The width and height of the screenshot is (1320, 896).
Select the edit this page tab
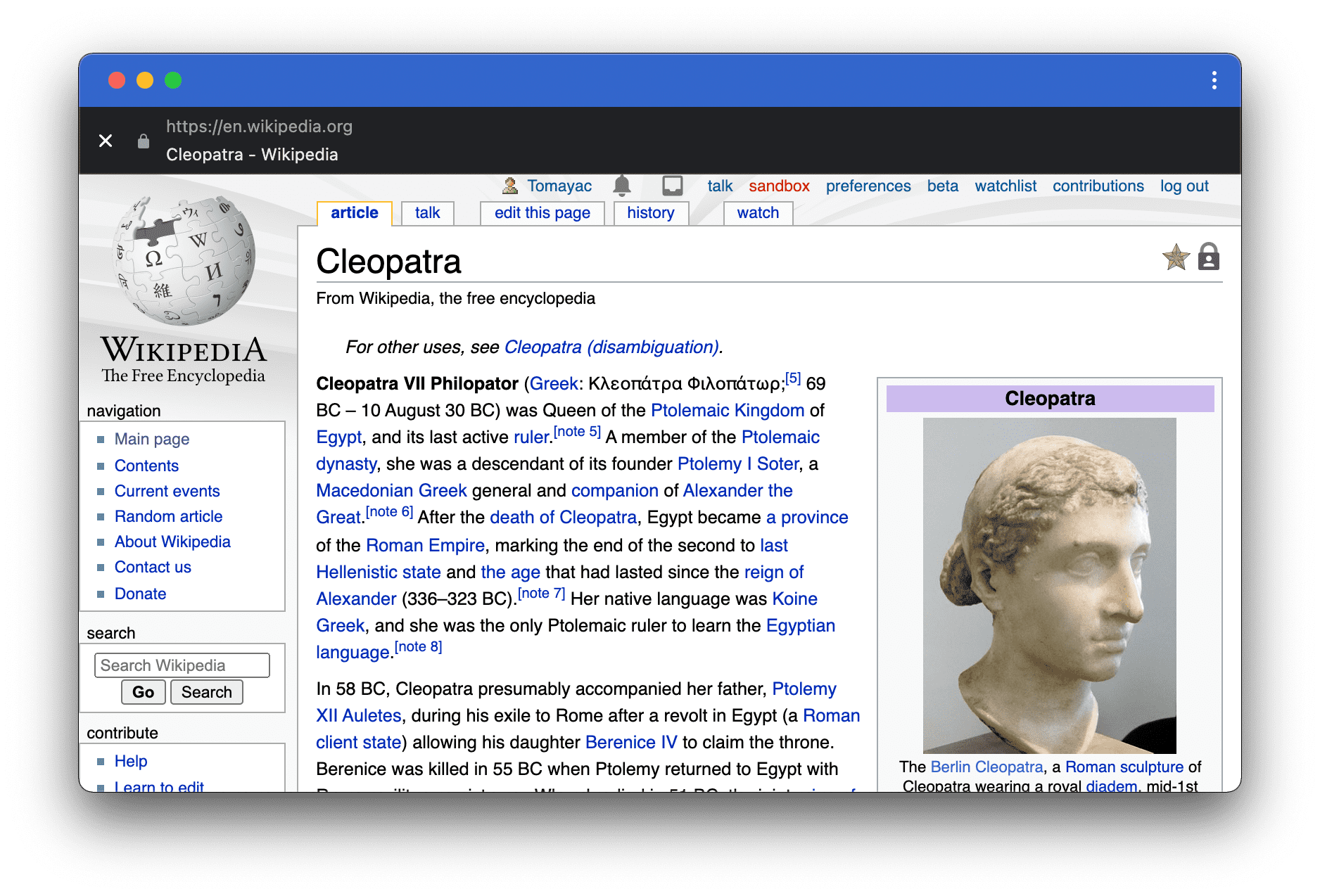coord(541,212)
